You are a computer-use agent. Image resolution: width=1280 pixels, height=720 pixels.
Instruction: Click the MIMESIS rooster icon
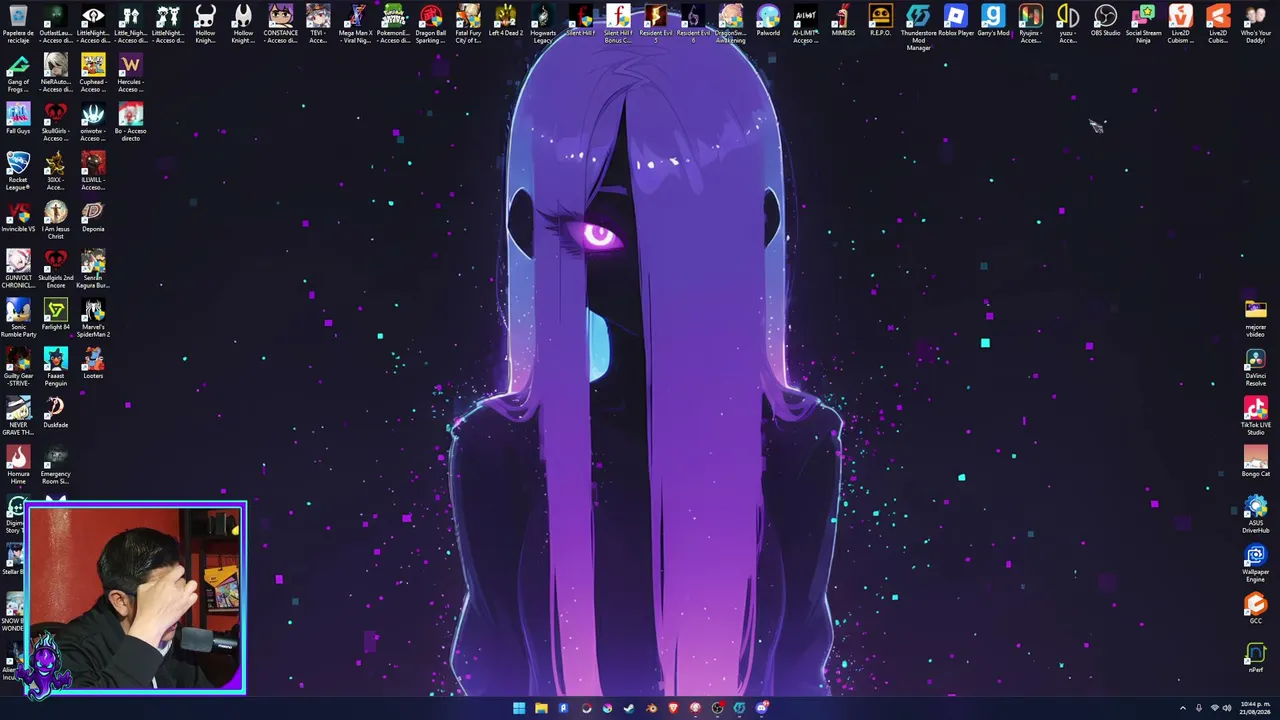click(x=843, y=20)
